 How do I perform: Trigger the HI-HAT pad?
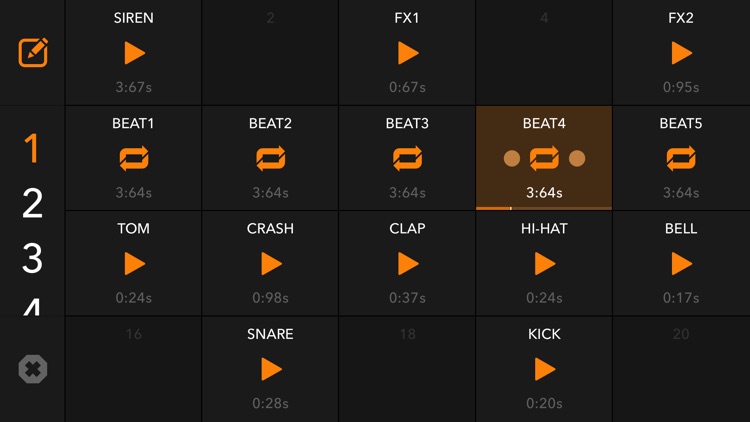point(544,264)
